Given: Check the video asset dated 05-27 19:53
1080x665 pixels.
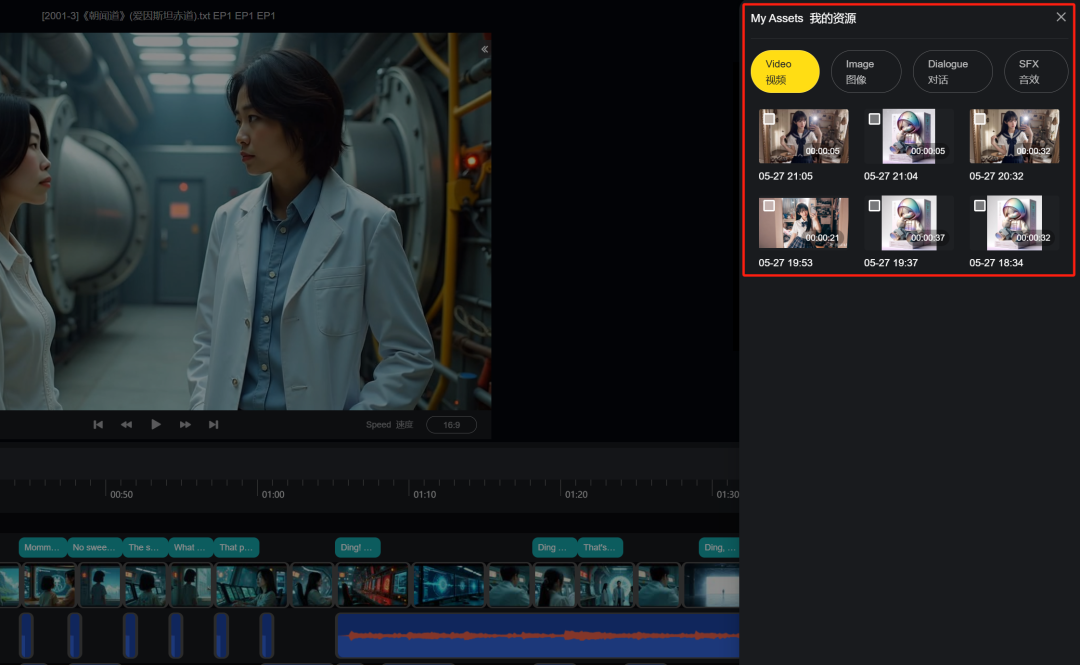Looking at the screenshot, I should (769, 206).
